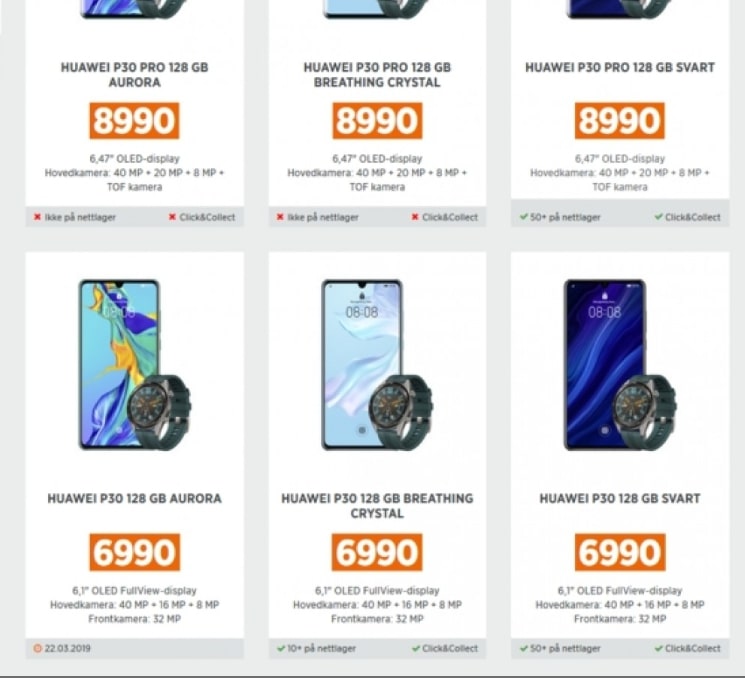Viewport: 745px width, 678px height.
Task: Click the green check beside 10+ på nettlager for P30 Breathing Crystal
Action: click(281, 648)
